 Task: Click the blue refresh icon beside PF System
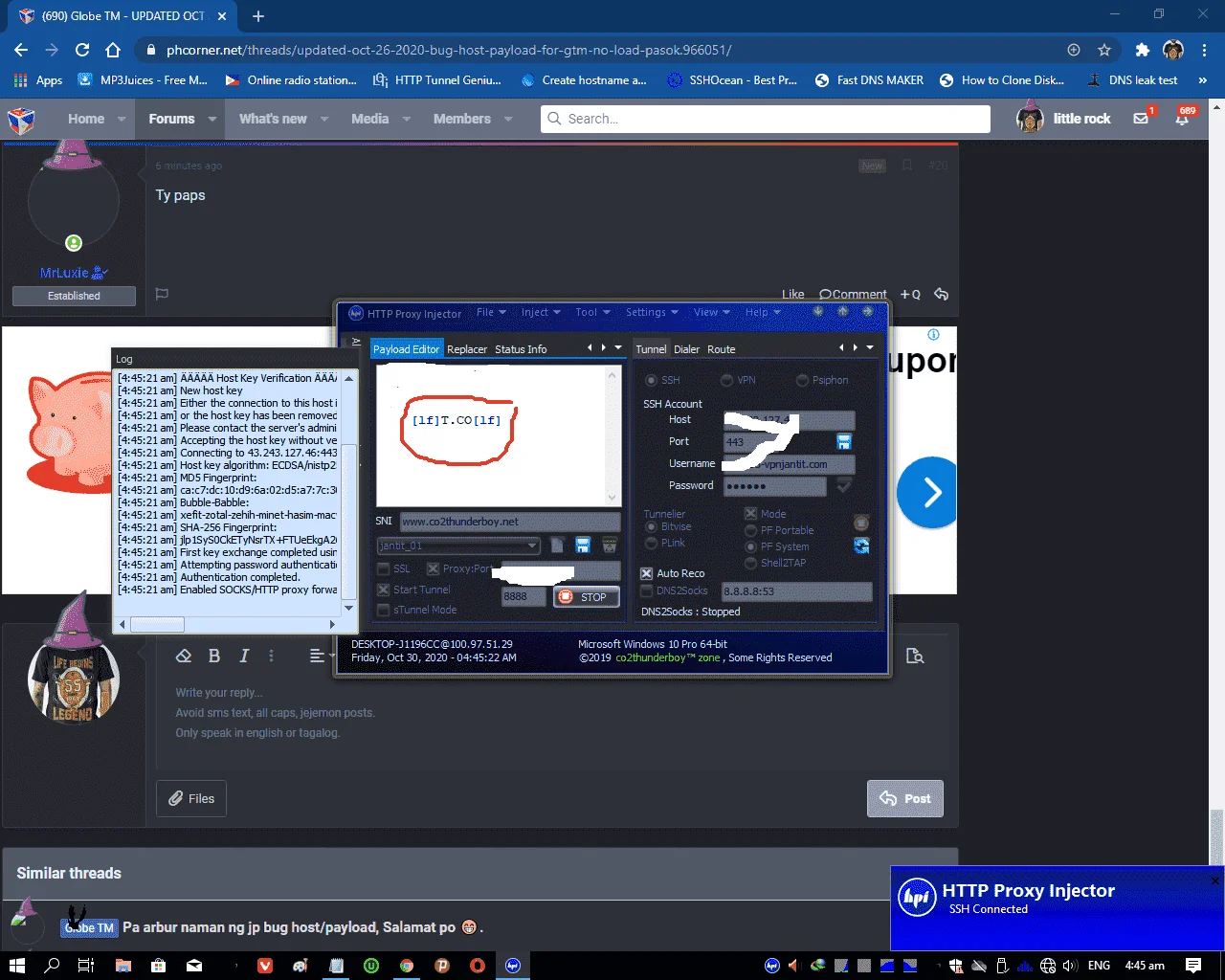point(861,546)
